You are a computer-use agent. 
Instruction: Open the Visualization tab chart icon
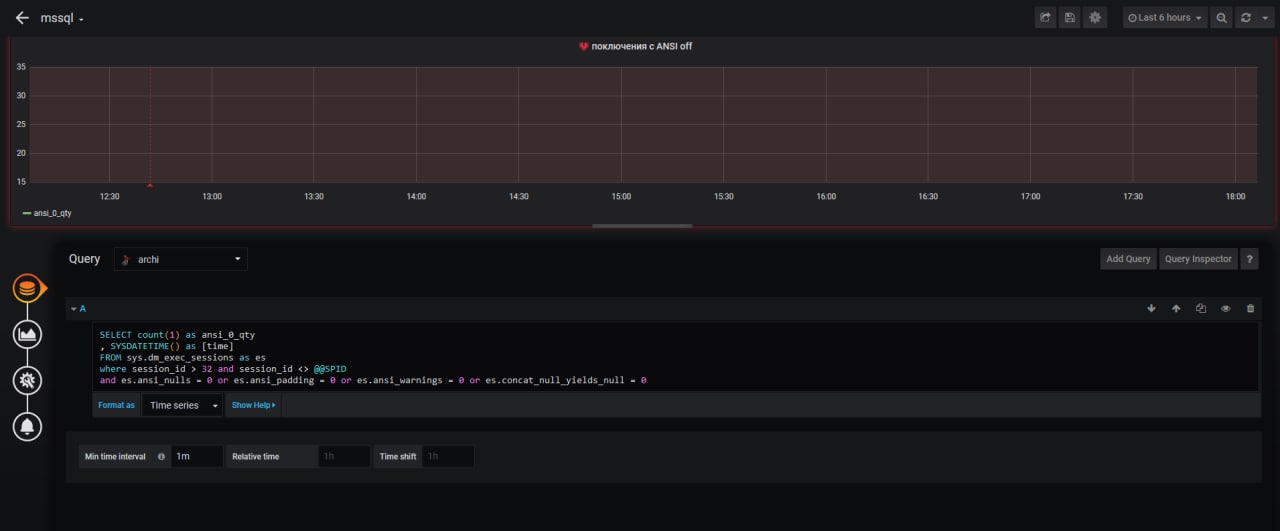pyautogui.click(x=28, y=334)
